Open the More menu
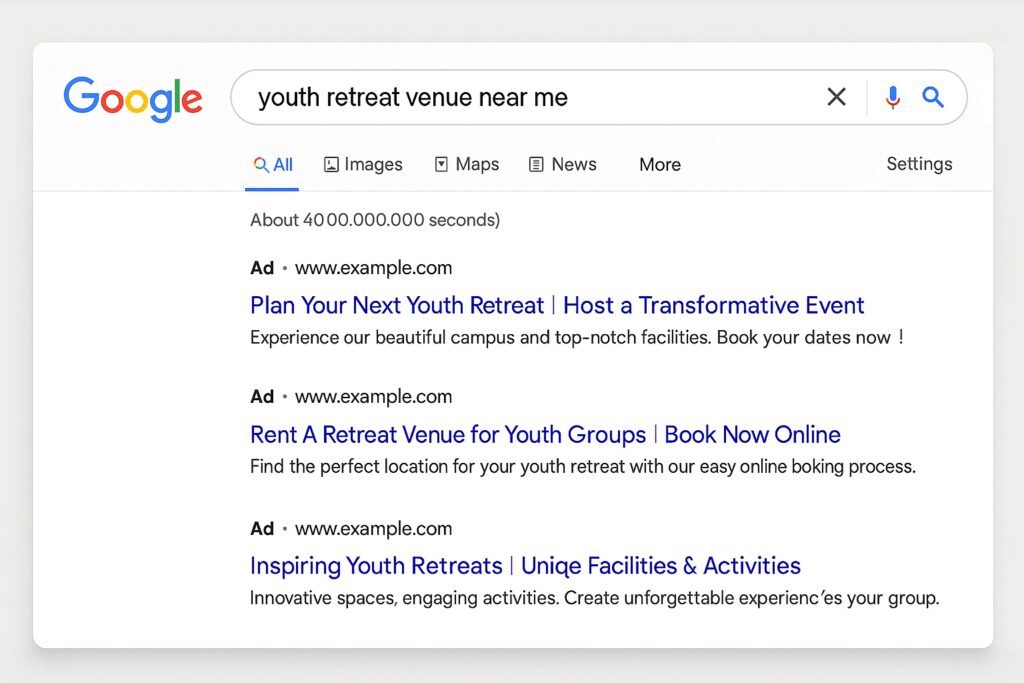Viewport: 1024px width, 683px height. point(660,165)
